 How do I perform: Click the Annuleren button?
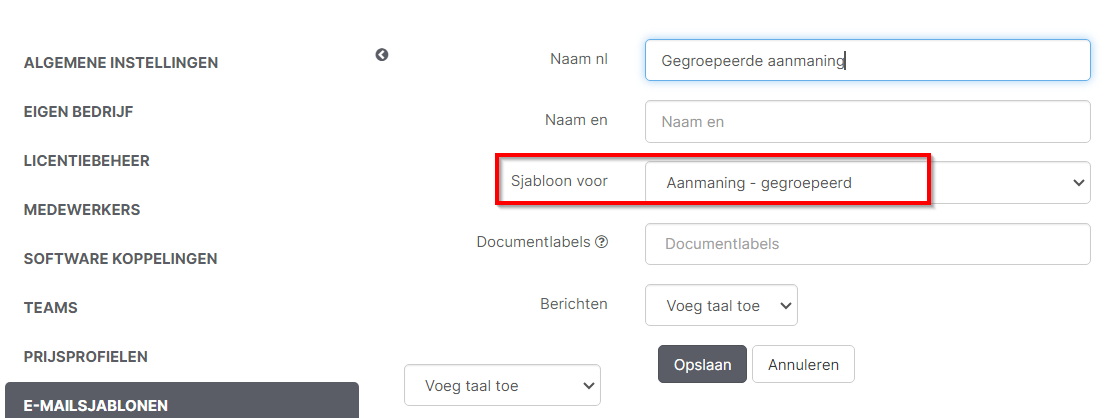point(802,365)
